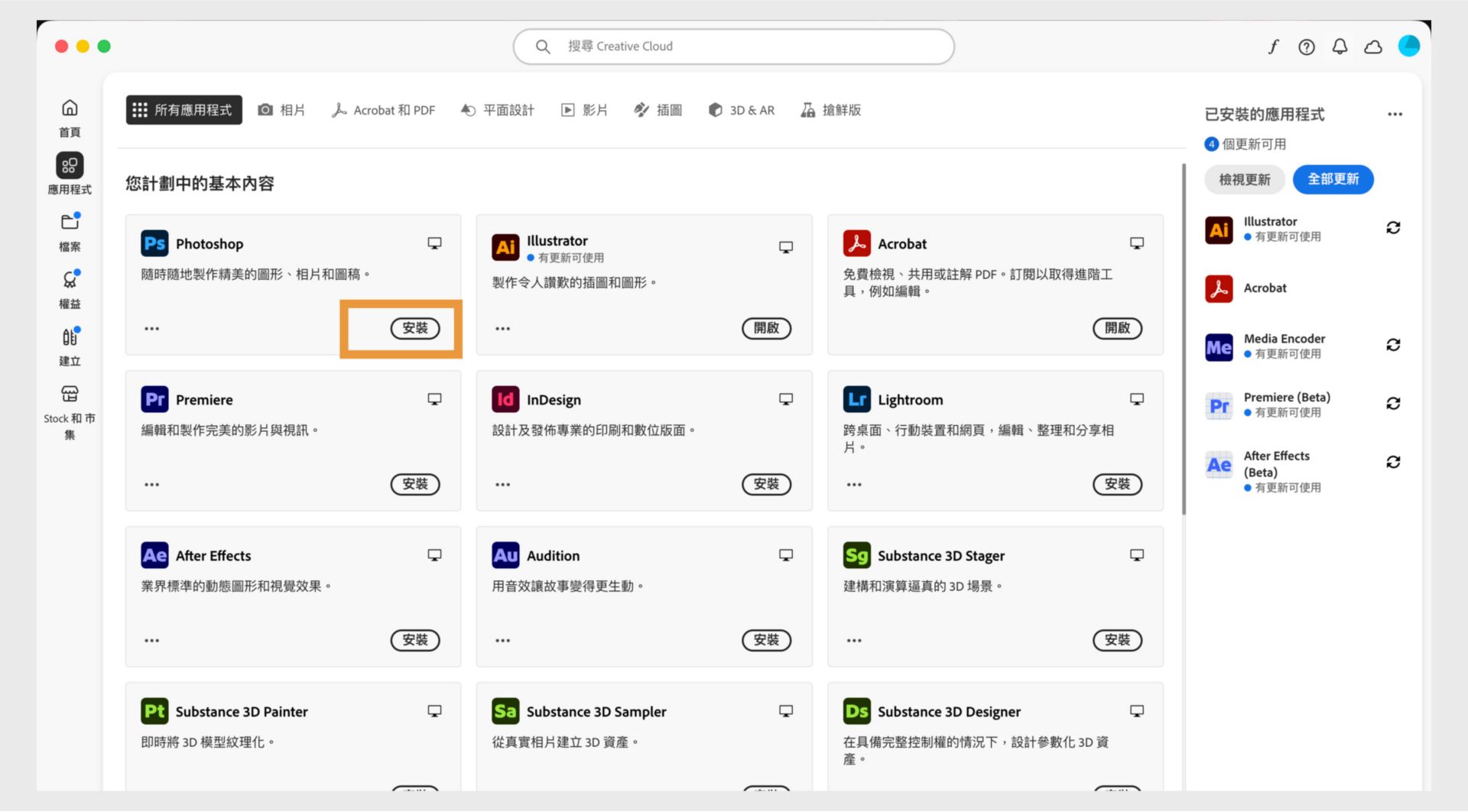The height and width of the screenshot is (812, 1468).
Task: Open the Apps section in the sidebar
Action: click(x=70, y=174)
